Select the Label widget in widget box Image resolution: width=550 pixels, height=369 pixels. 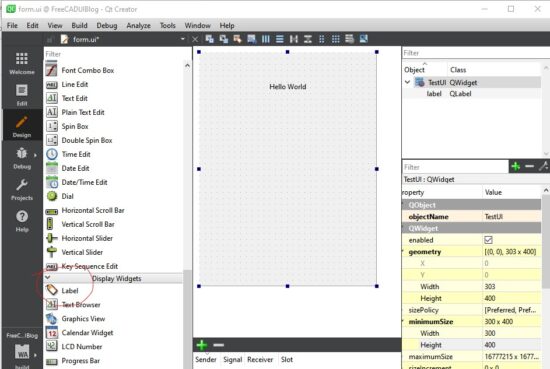point(70,290)
